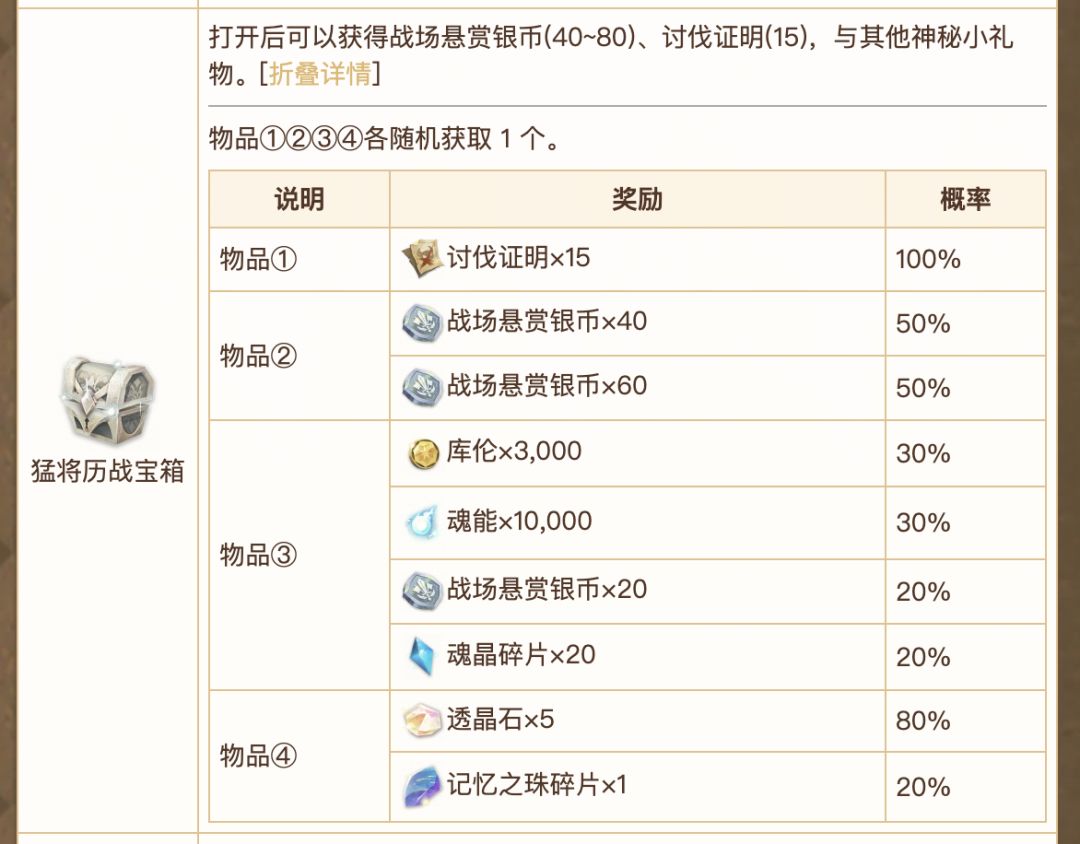This screenshot has height=844, width=1080.
Task: Click the 物品④ row label
Action: [x=258, y=755]
